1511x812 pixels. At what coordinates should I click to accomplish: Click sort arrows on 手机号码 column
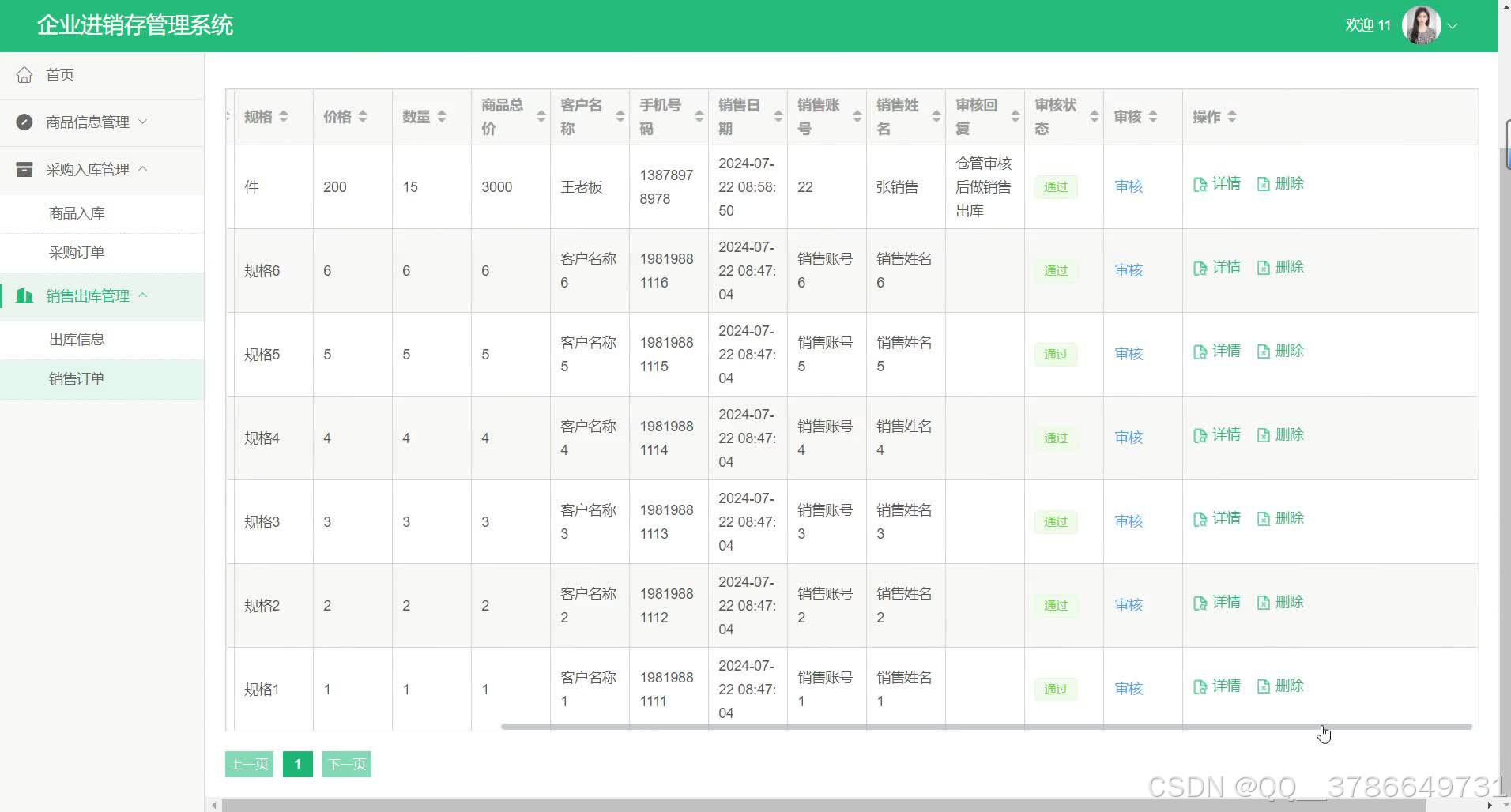pyautogui.click(x=699, y=117)
